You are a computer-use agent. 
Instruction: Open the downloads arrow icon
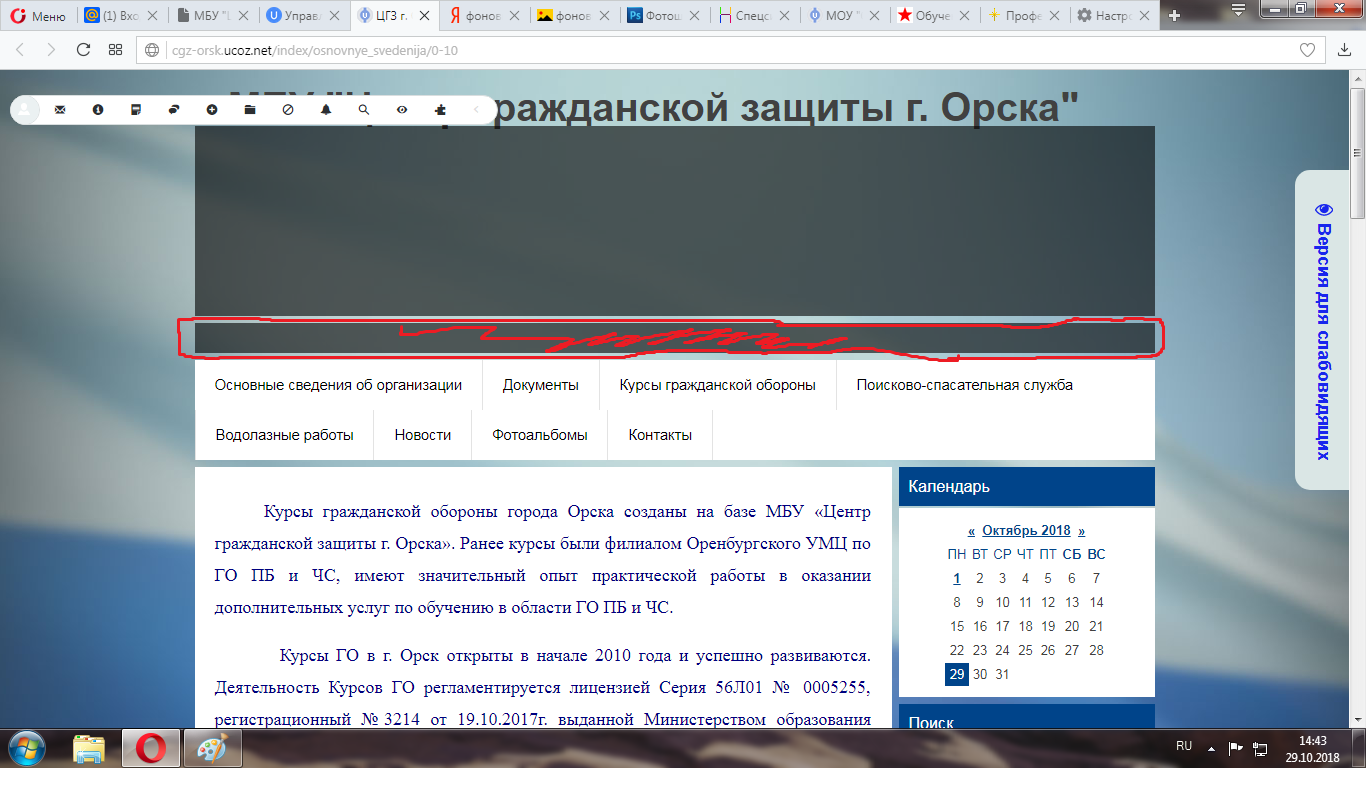[1343, 50]
